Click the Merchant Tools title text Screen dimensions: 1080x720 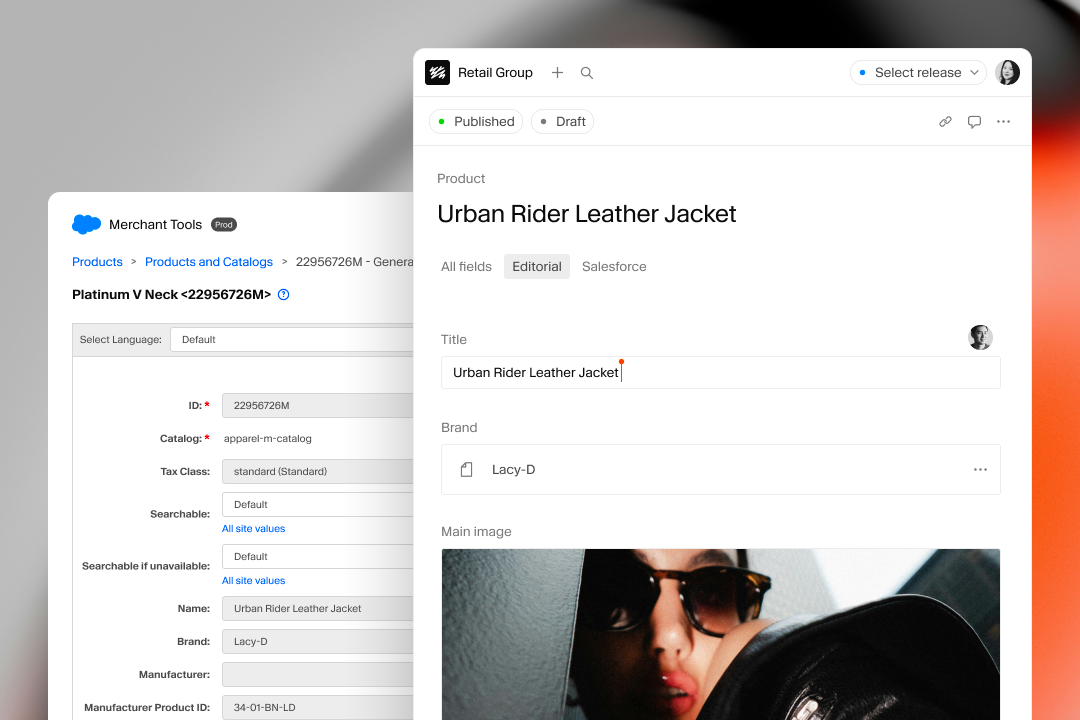coord(156,225)
